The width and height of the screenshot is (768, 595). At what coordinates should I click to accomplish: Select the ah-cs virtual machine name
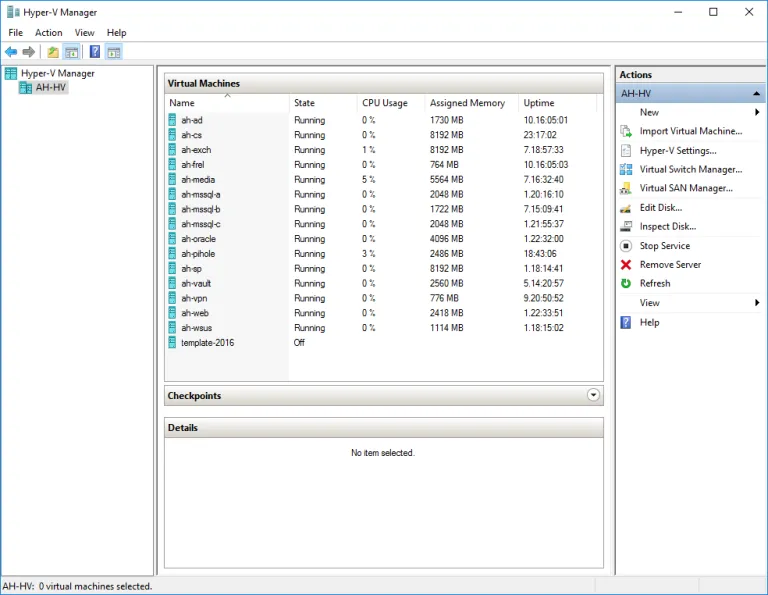coord(192,135)
